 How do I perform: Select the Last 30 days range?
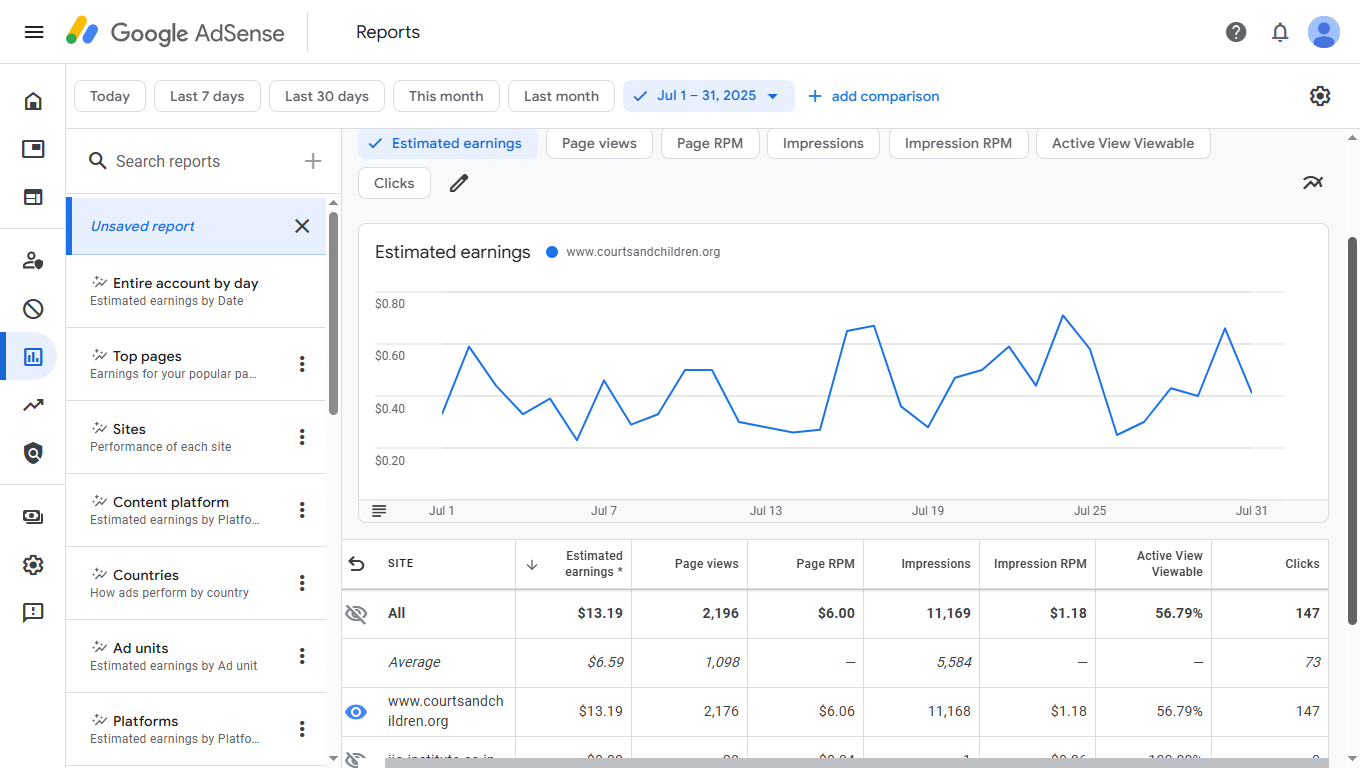[327, 96]
